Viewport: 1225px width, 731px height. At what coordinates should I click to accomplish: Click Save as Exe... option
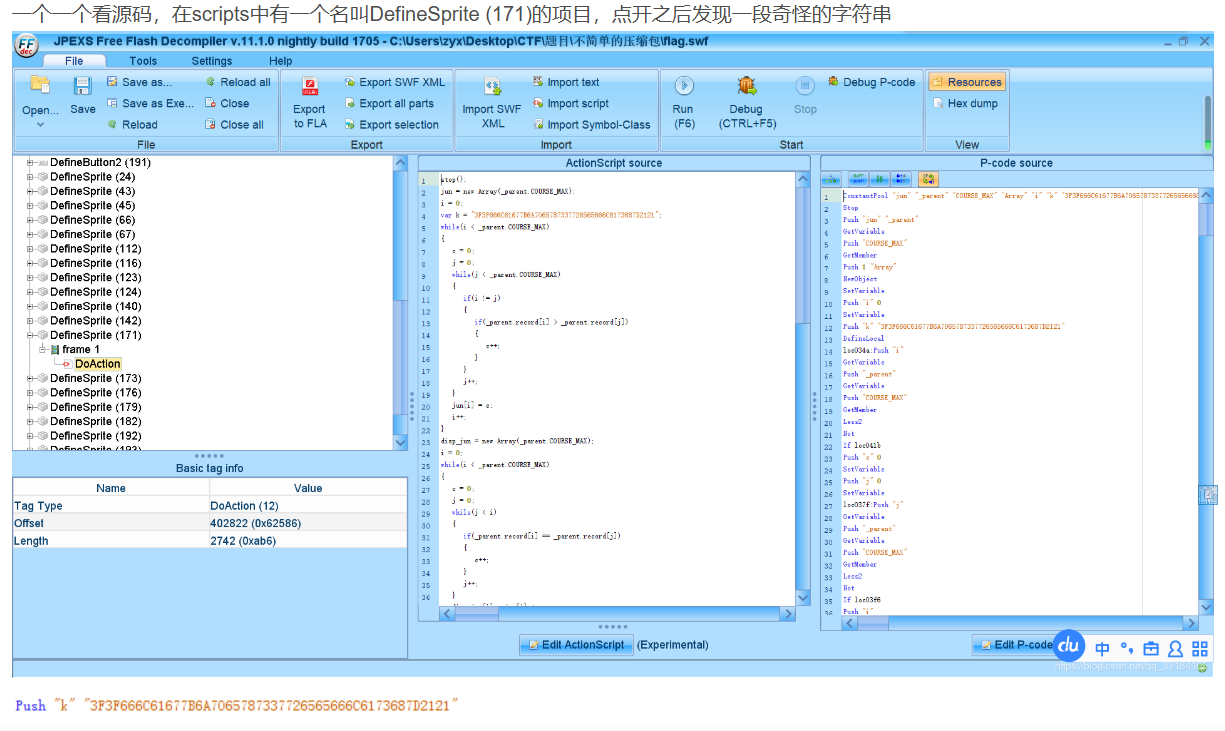pyautogui.click(x=150, y=103)
